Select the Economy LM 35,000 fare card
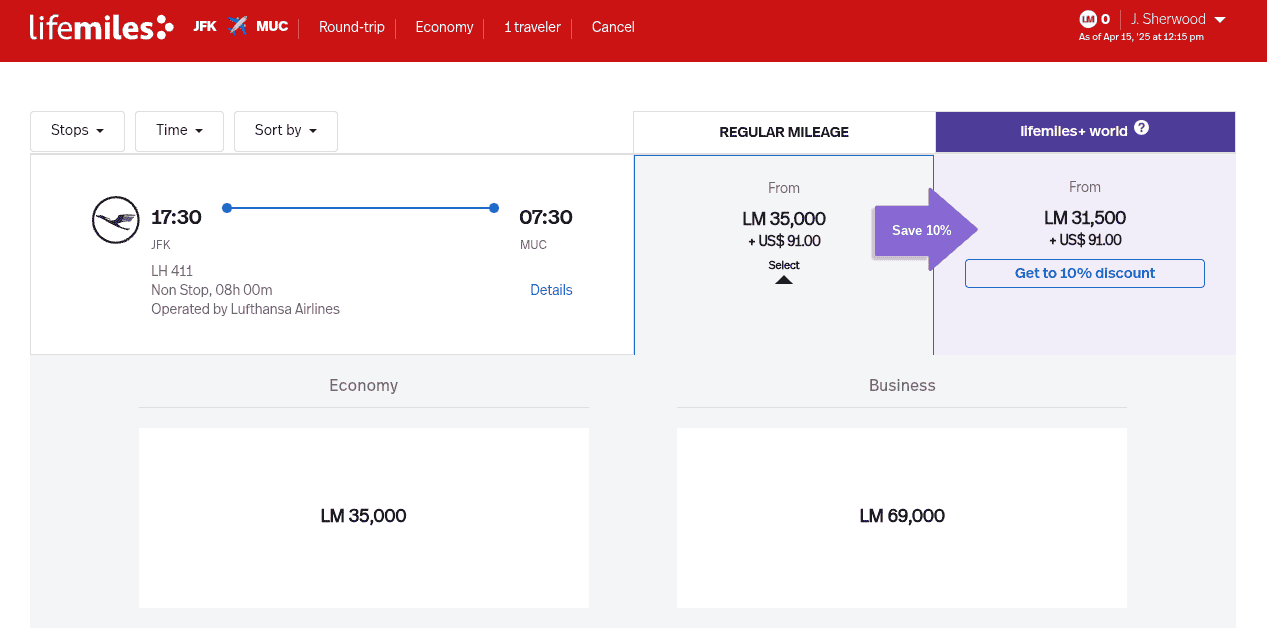1267x639 pixels. 363,517
